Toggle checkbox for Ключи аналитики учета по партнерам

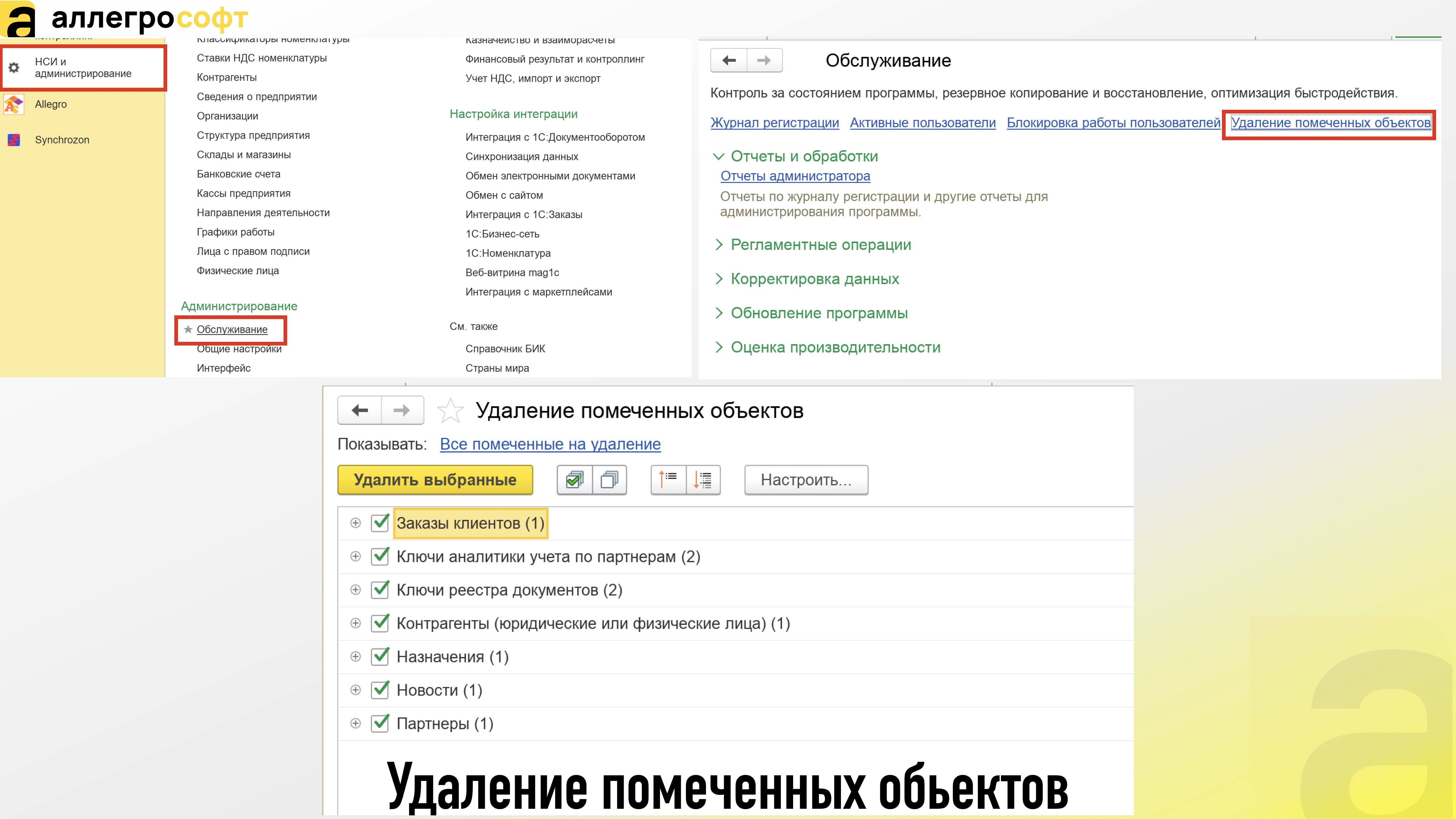click(x=380, y=556)
